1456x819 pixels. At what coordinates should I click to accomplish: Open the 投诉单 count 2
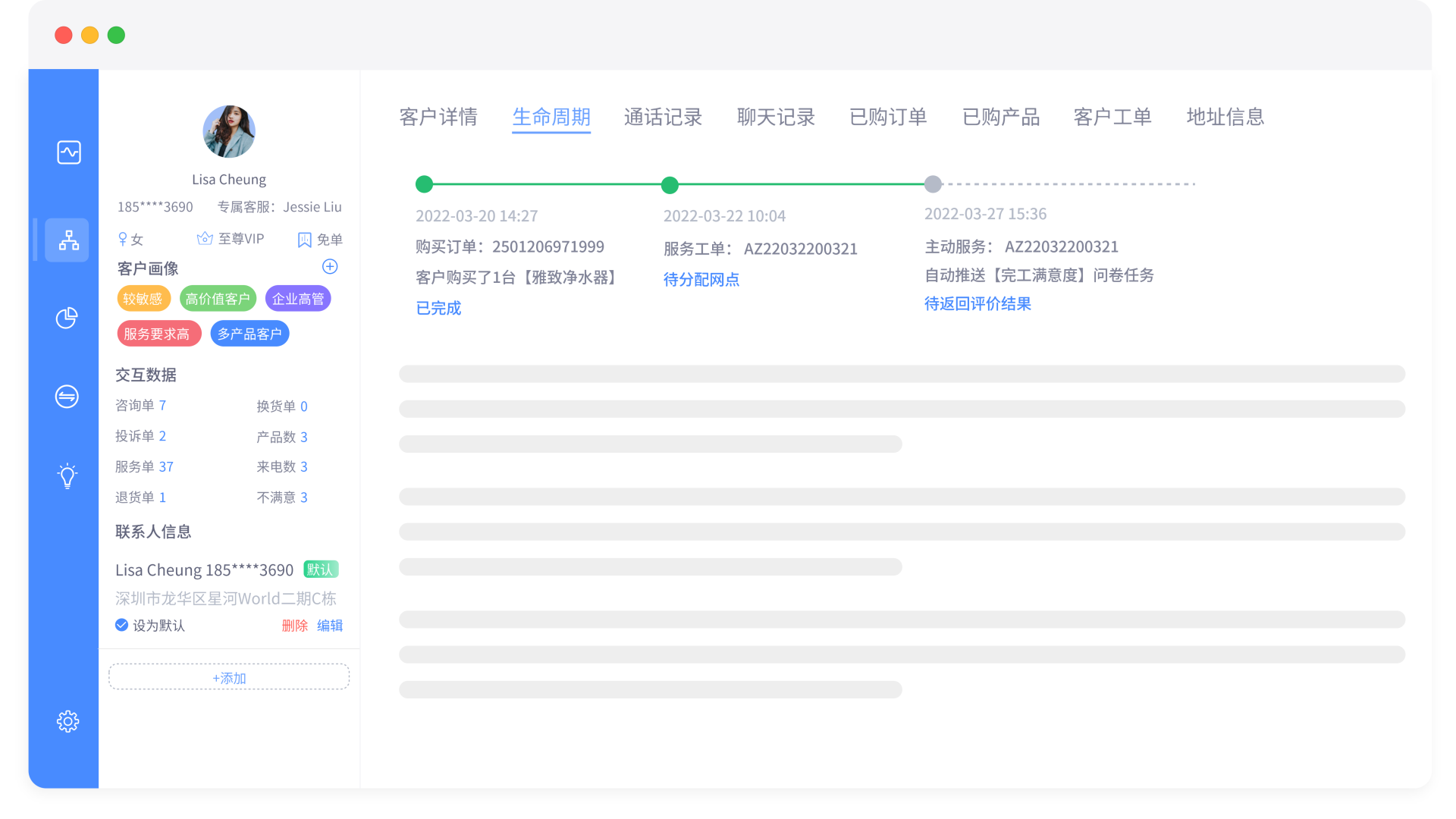coord(162,436)
